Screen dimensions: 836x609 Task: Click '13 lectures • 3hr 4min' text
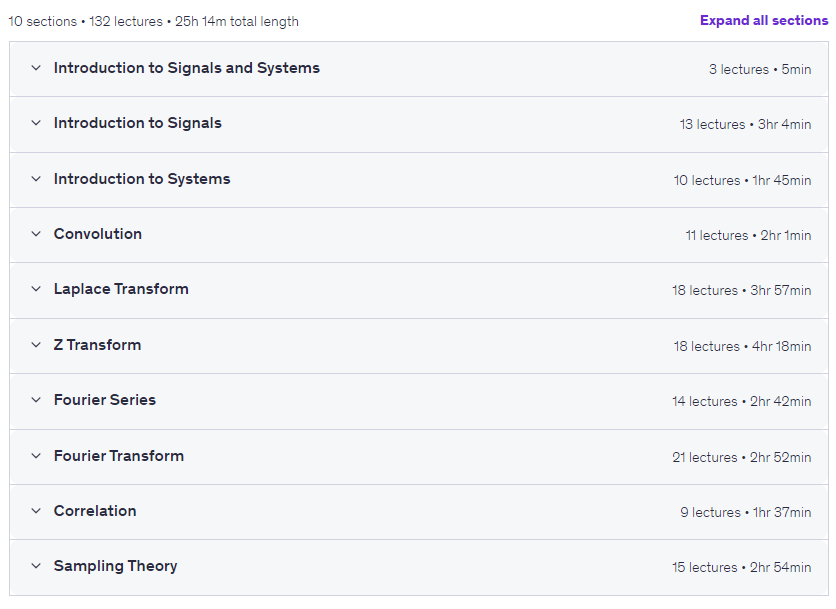(745, 124)
